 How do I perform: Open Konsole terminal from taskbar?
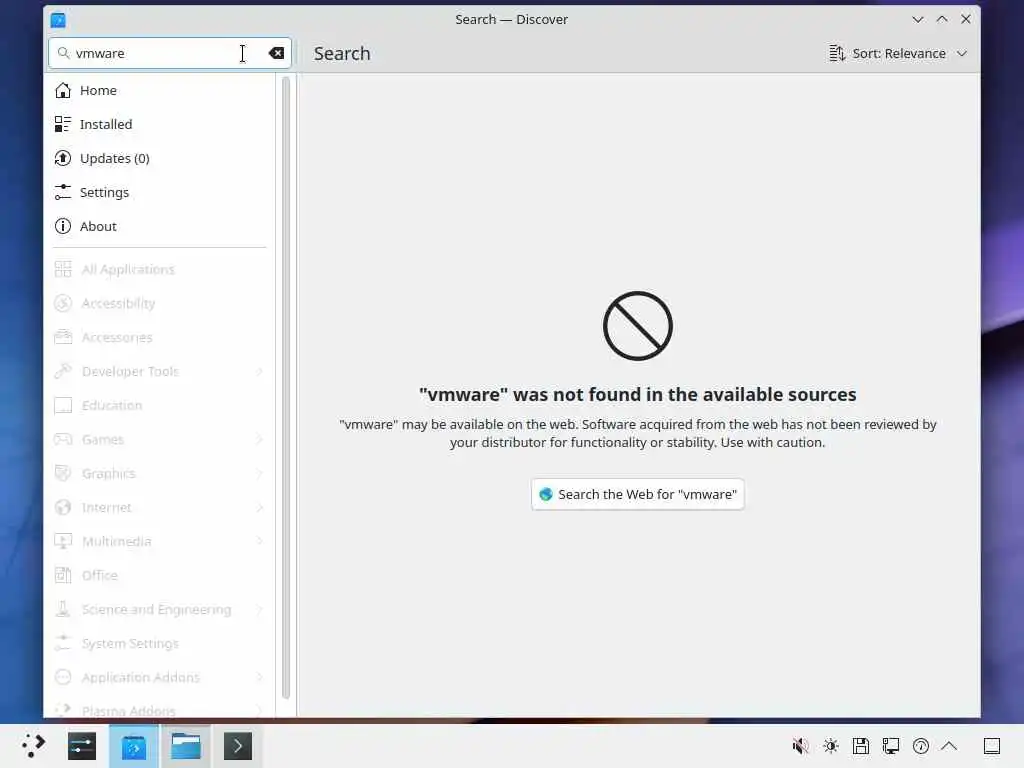(238, 746)
